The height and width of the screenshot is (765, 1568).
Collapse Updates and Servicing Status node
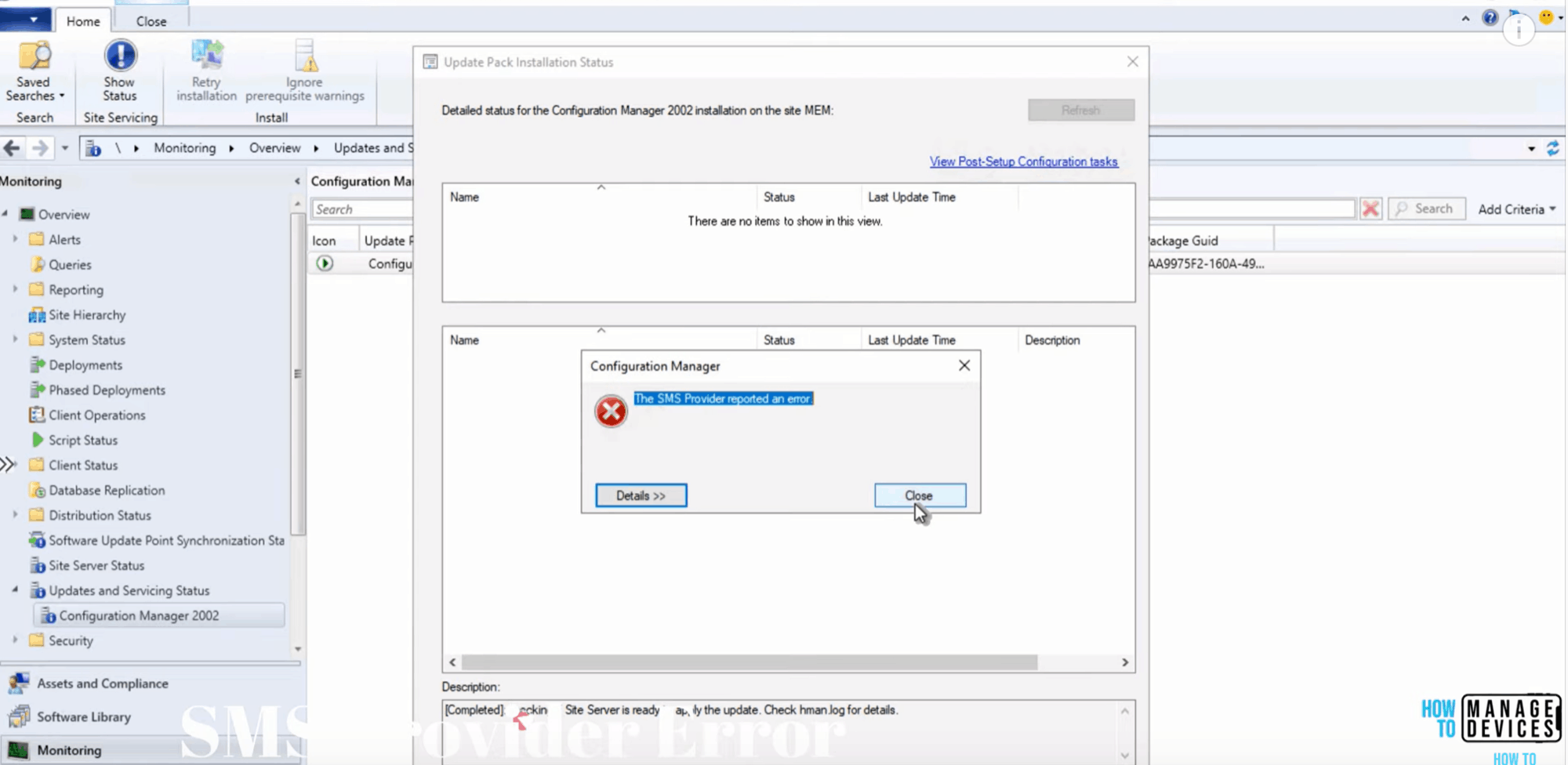point(15,589)
